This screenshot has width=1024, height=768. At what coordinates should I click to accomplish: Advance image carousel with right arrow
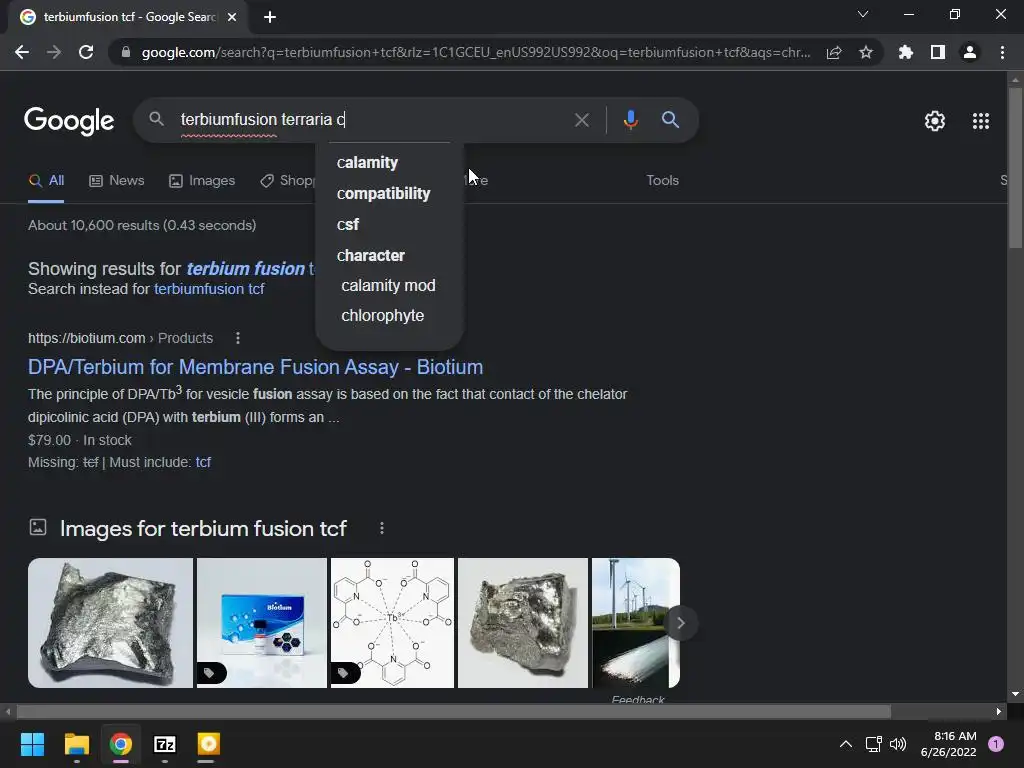pyautogui.click(x=680, y=623)
